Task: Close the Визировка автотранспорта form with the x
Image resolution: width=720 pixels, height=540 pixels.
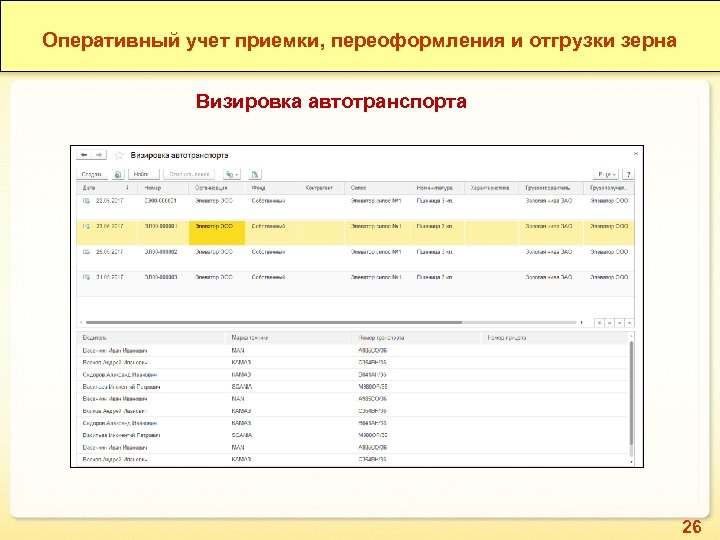Action: coord(636,154)
